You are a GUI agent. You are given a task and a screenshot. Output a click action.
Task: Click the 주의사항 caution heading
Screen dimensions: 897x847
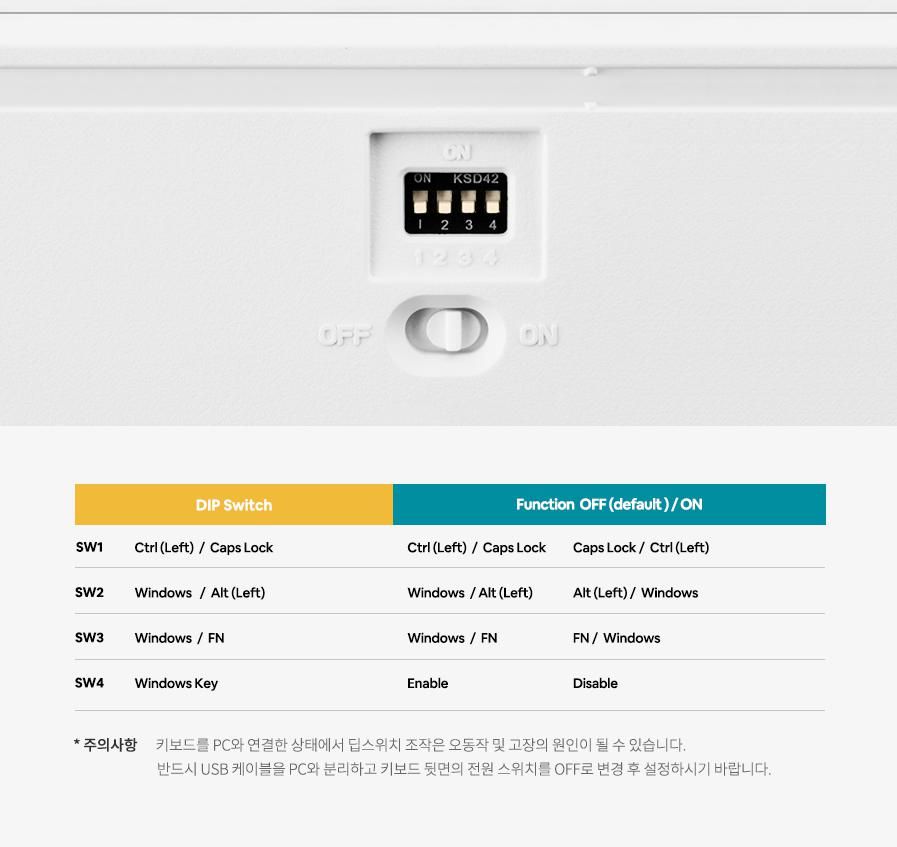pyautogui.click(x=109, y=745)
